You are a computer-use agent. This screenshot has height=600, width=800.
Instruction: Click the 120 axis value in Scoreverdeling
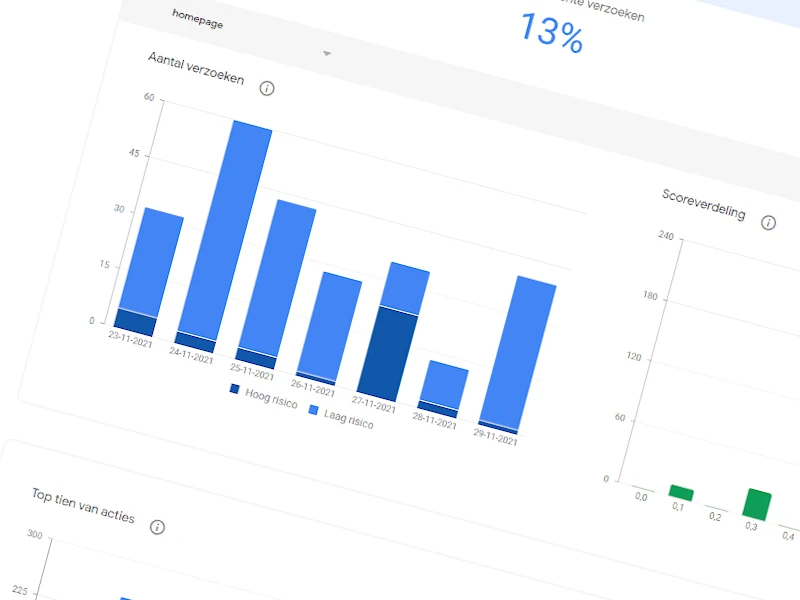[x=634, y=357]
